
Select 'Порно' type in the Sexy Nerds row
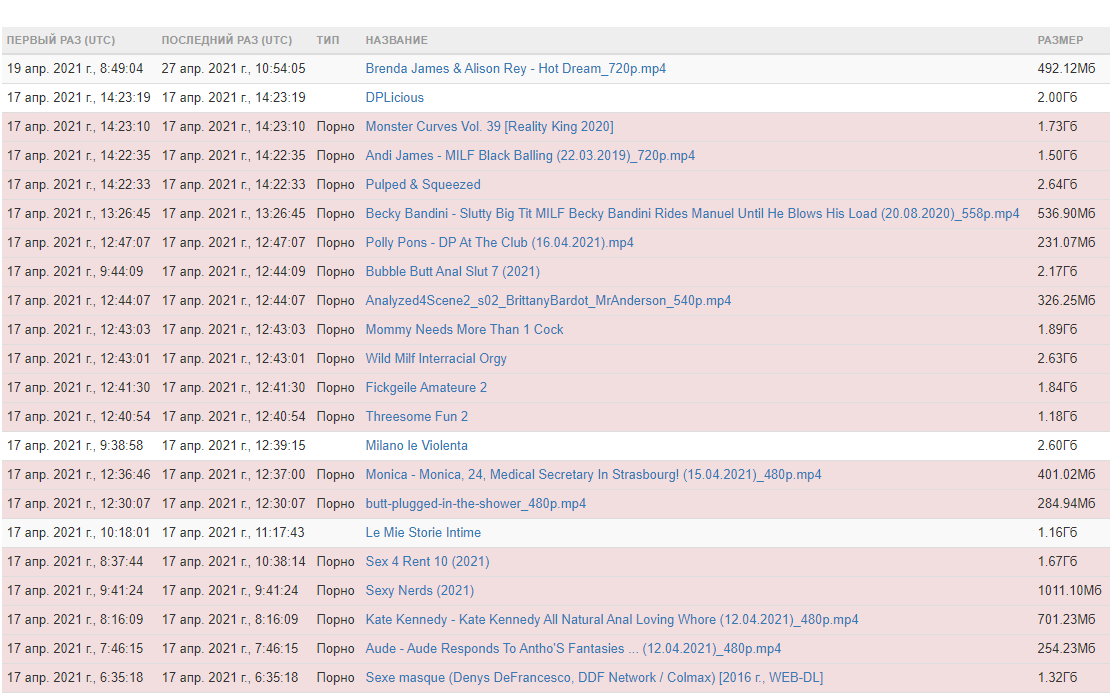coord(335,591)
